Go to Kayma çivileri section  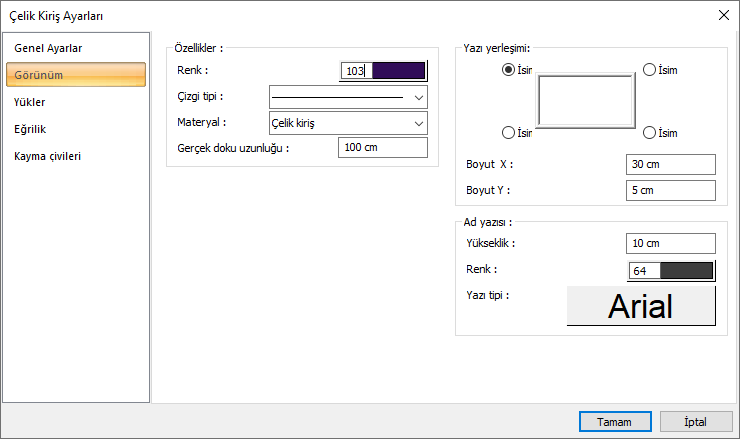click(48, 156)
